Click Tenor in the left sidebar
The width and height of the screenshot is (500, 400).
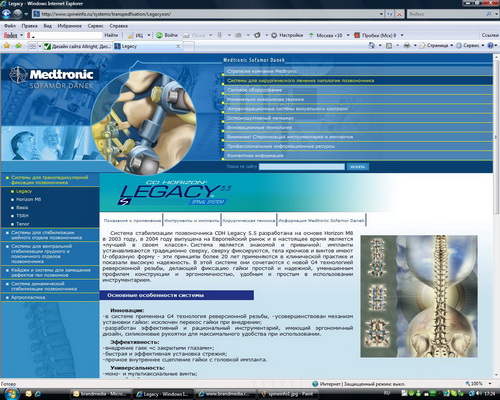(x=23, y=224)
